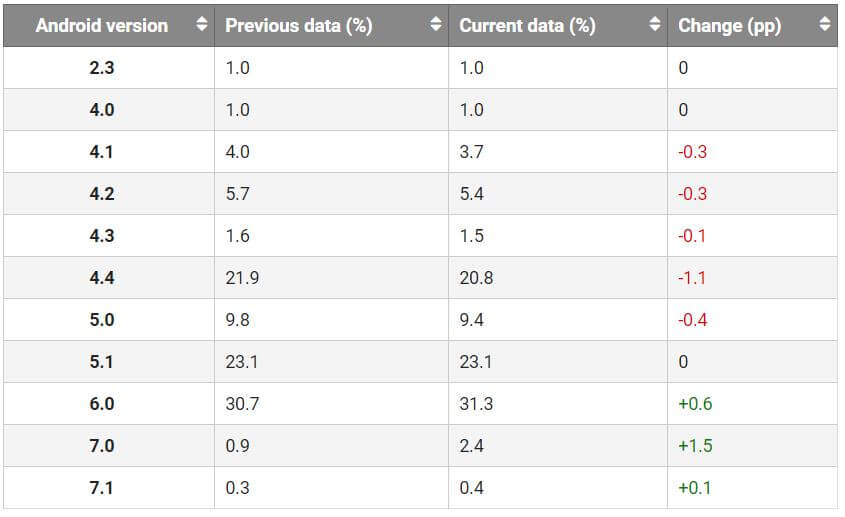Select the 'Previous data (%)' header label
Viewport: 845px width, 517px height.
click(299, 26)
